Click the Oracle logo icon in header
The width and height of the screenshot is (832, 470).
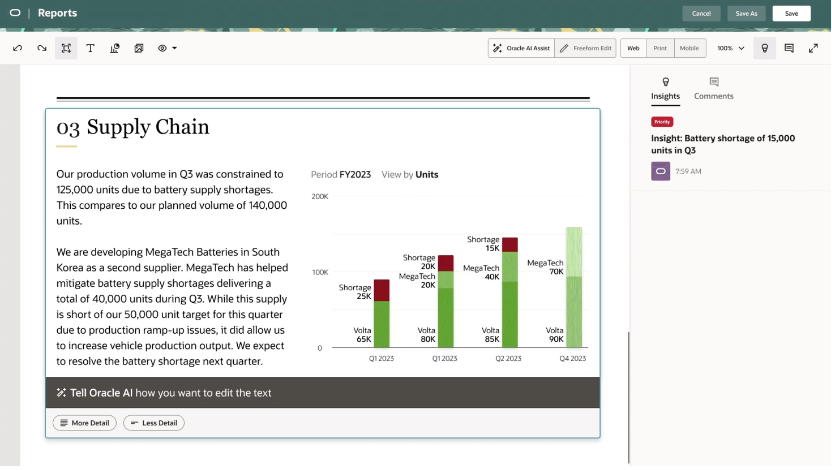tap(15, 13)
